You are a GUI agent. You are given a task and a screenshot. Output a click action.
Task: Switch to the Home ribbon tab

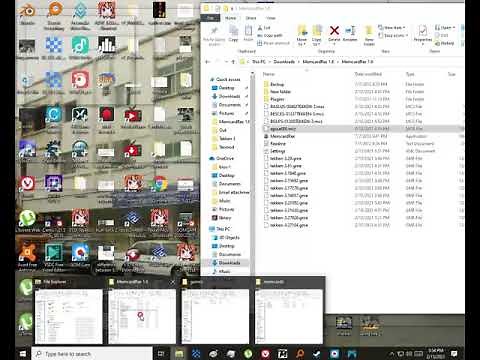(x=230, y=18)
